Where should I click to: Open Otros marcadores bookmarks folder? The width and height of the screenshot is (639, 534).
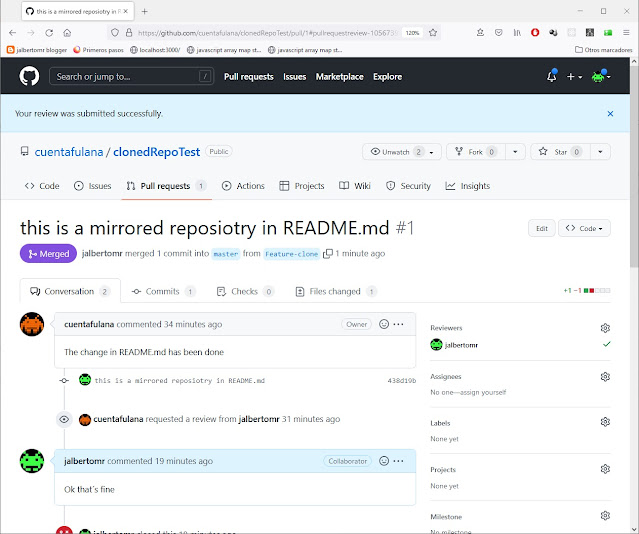pyautogui.click(x=604, y=50)
